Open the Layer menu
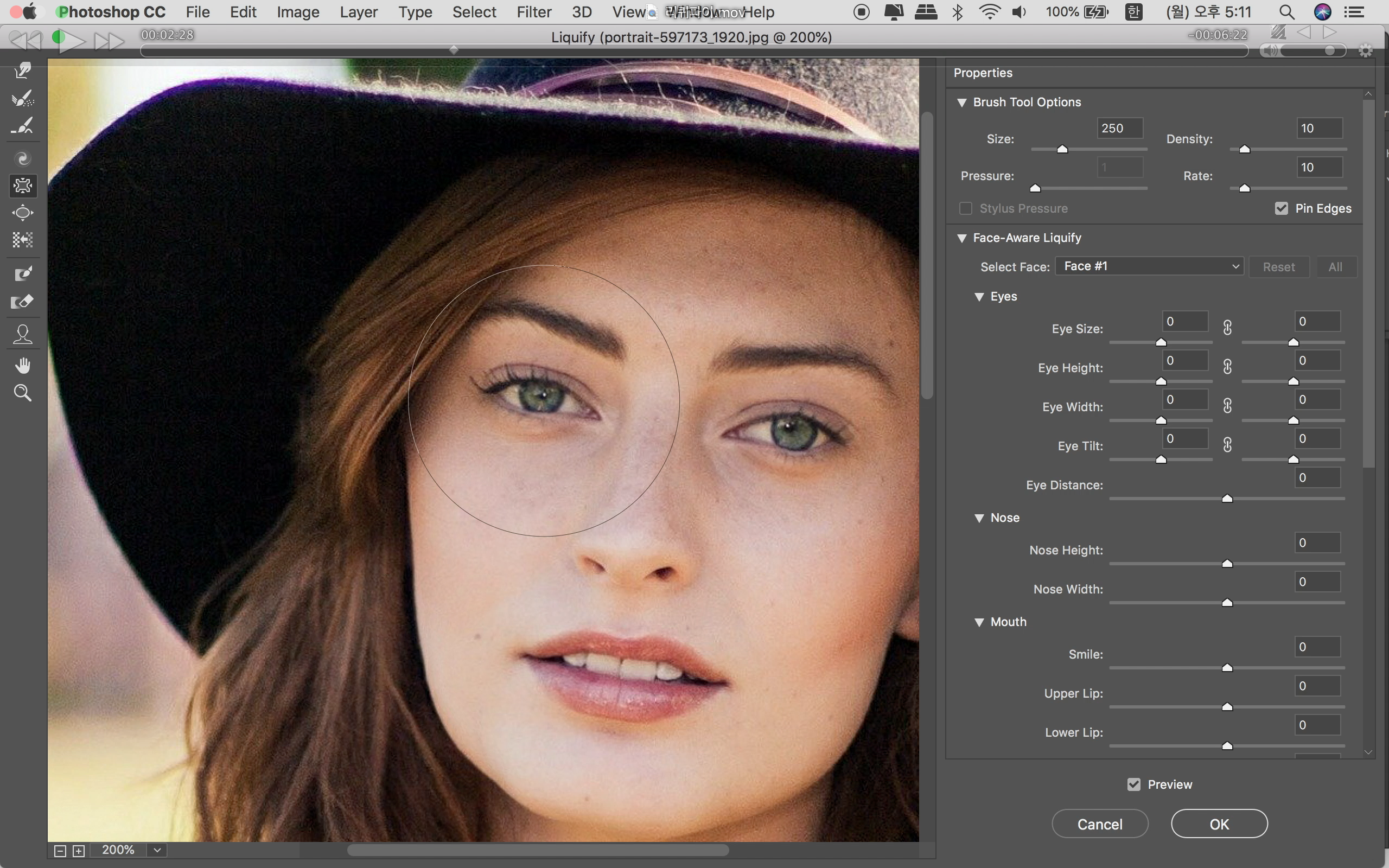Image resolution: width=1389 pixels, height=868 pixels. (x=358, y=12)
